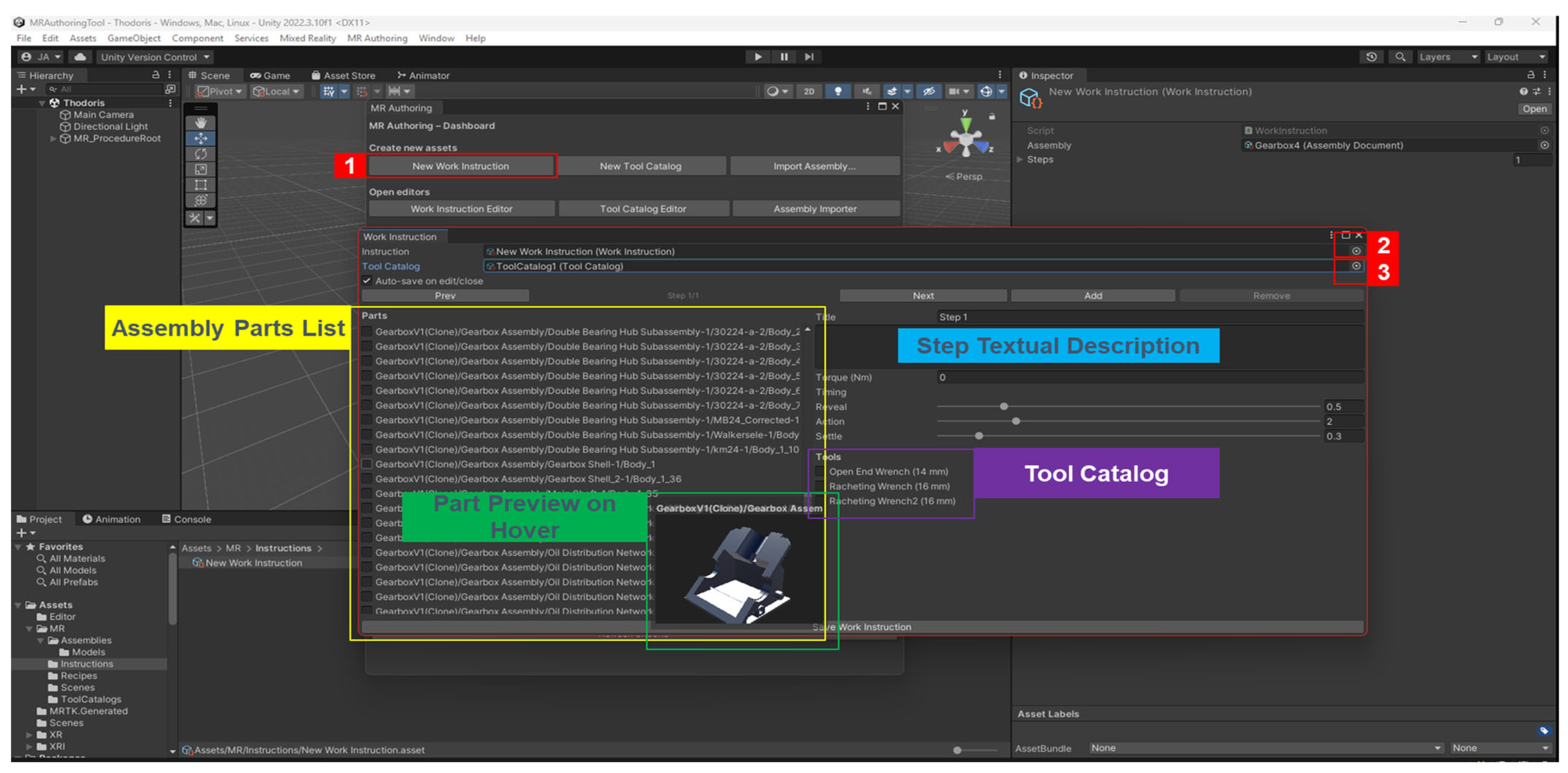Pick object for Instruction field
1568x773 pixels.
pos(1356,251)
